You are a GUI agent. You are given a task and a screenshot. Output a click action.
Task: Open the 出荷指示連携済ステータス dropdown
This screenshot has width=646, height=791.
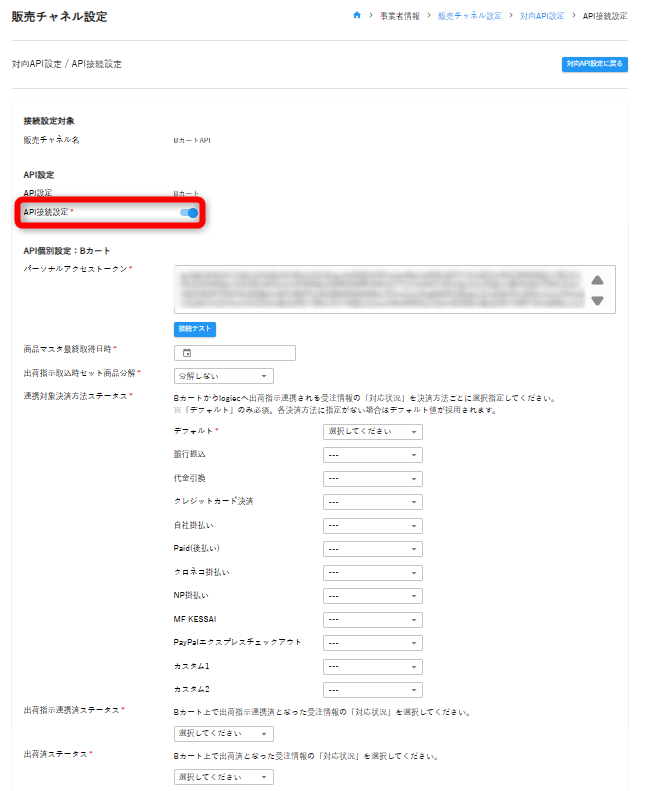(223, 734)
